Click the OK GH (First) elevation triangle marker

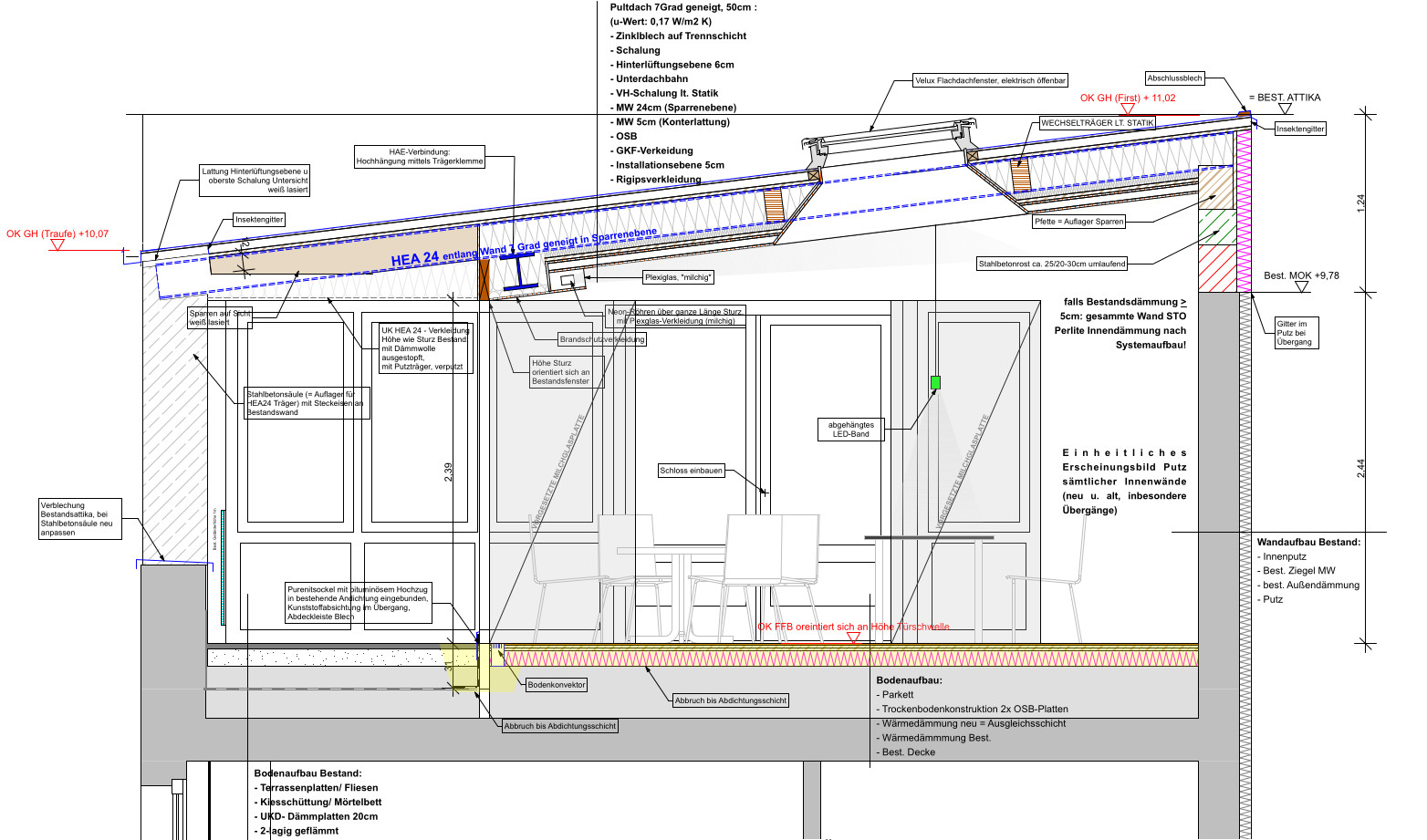(x=1128, y=109)
